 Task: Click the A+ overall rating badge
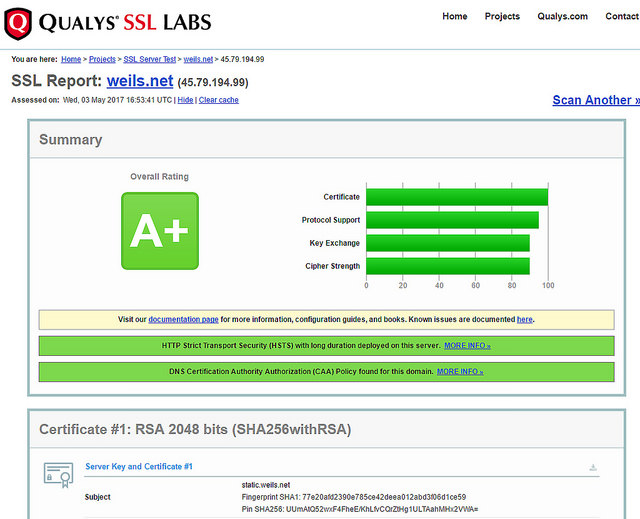(x=160, y=231)
